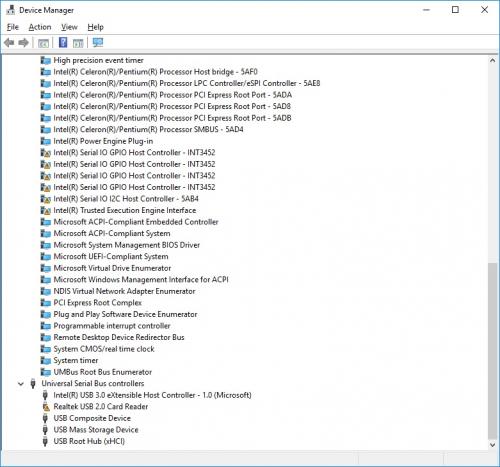Click USB icon of USB Root Hub (xHCI)
Viewport: 500px width, 467px height.
(x=45, y=441)
